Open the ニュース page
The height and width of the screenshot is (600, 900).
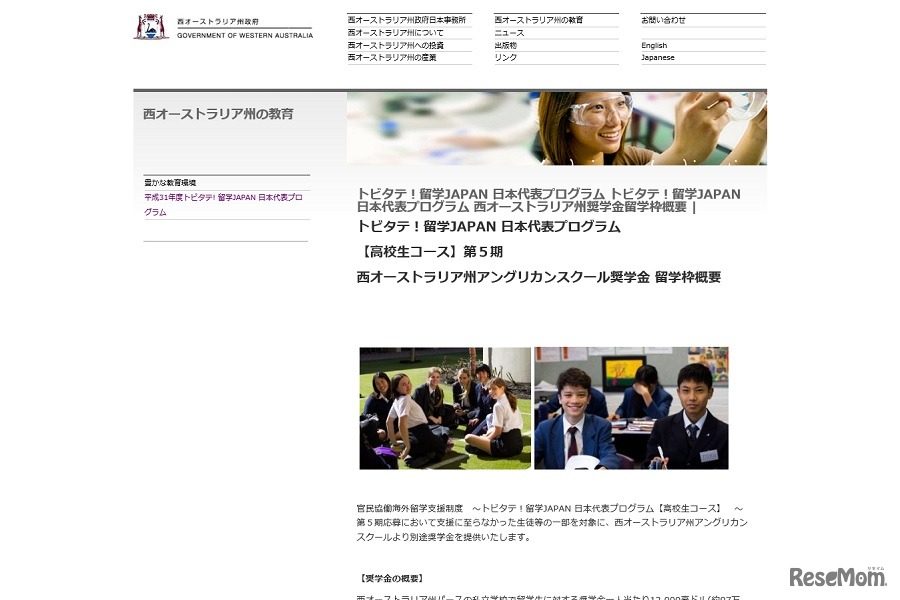[505, 32]
